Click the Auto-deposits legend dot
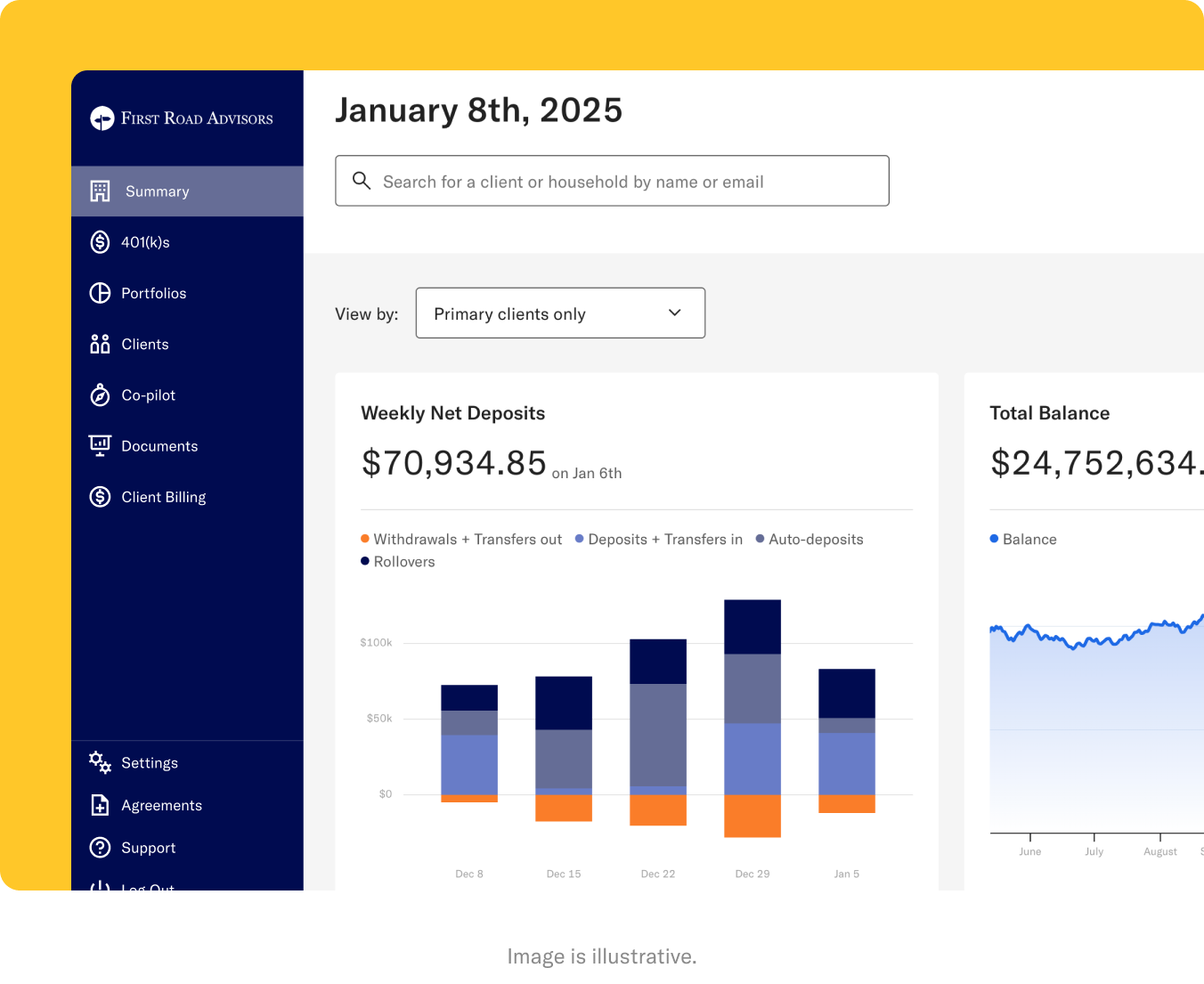 pos(761,539)
